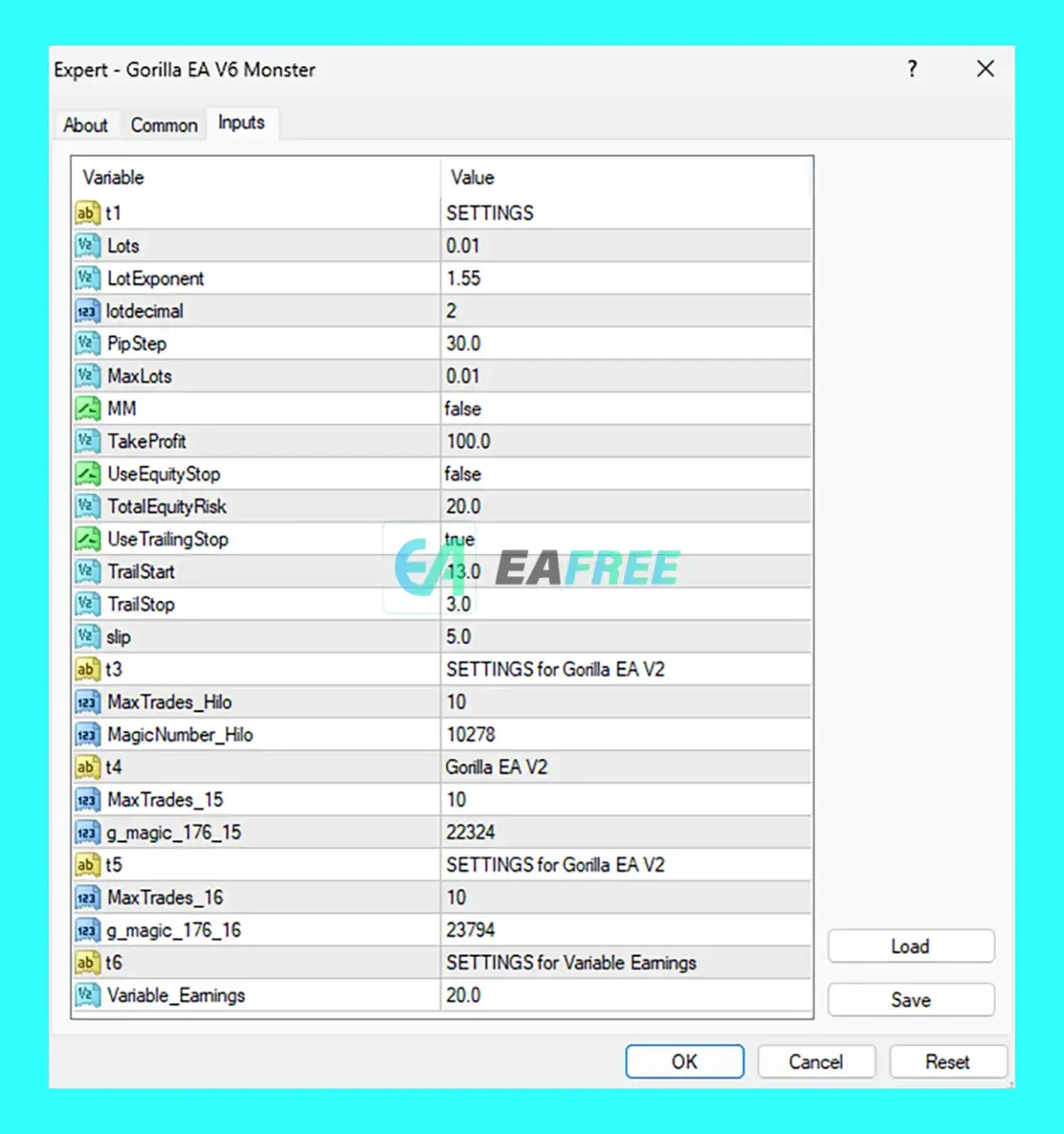
Task: Click the icon next to TrailStart
Action: (x=87, y=572)
